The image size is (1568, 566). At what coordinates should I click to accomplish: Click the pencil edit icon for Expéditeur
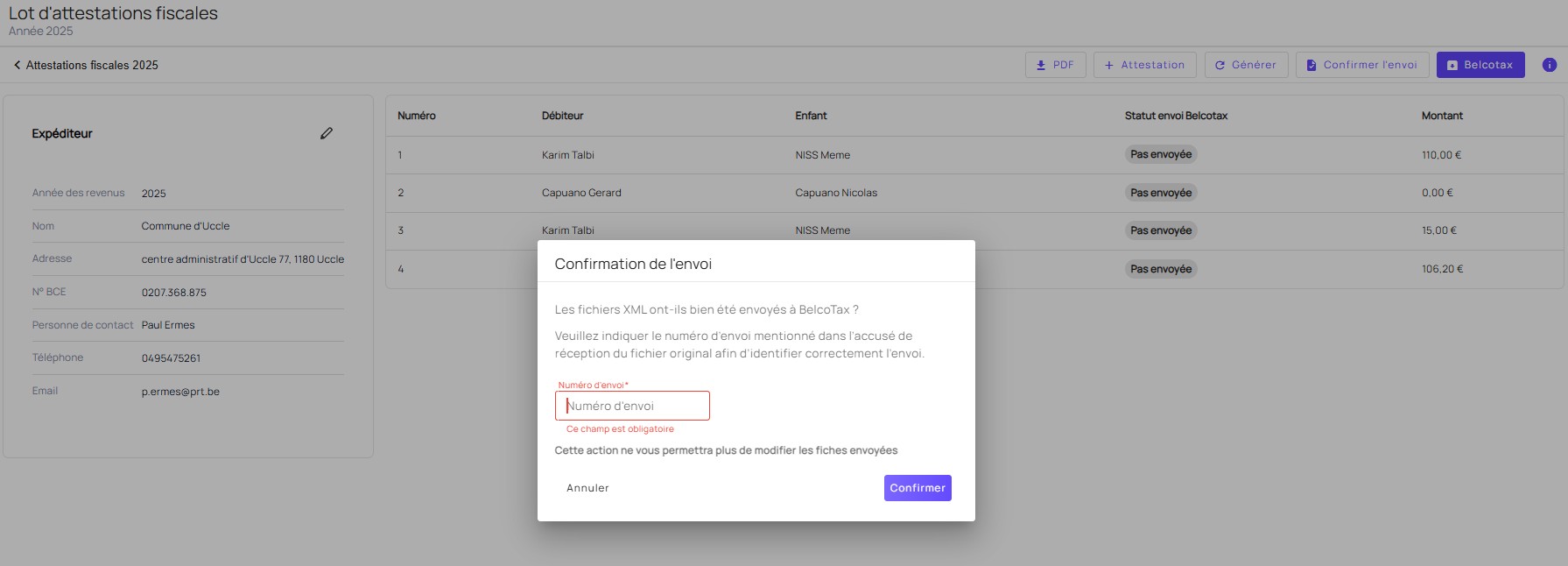(327, 133)
